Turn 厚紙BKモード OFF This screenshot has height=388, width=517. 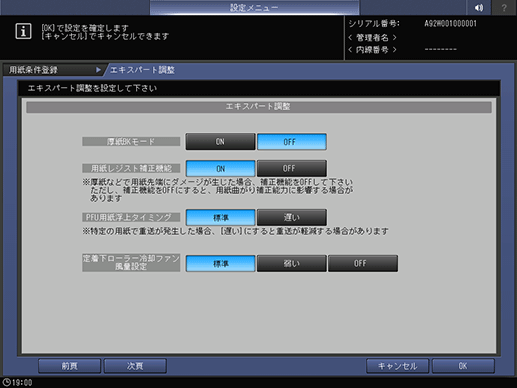pyautogui.click(x=292, y=142)
